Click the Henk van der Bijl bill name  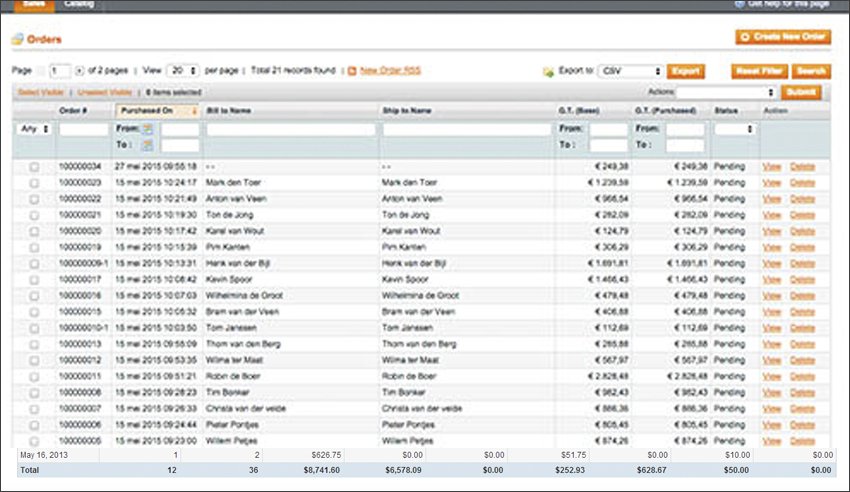237,263
